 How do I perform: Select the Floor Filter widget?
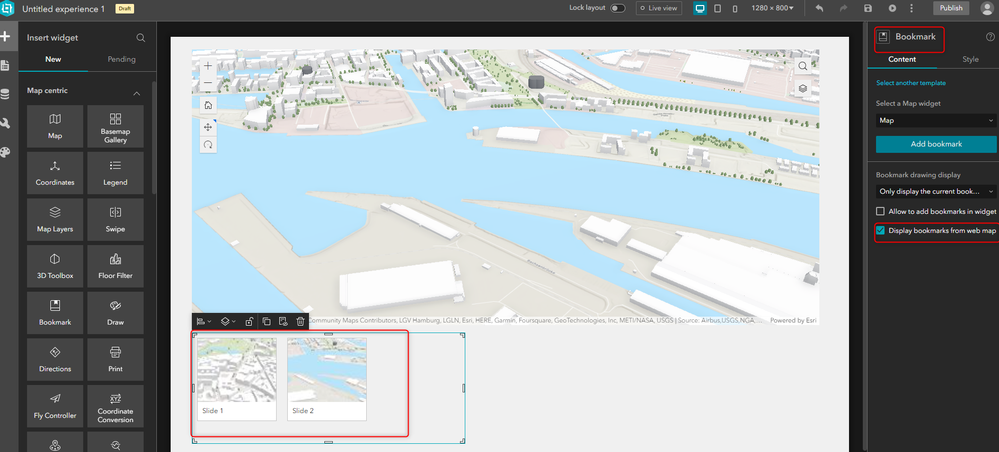coord(115,266)
